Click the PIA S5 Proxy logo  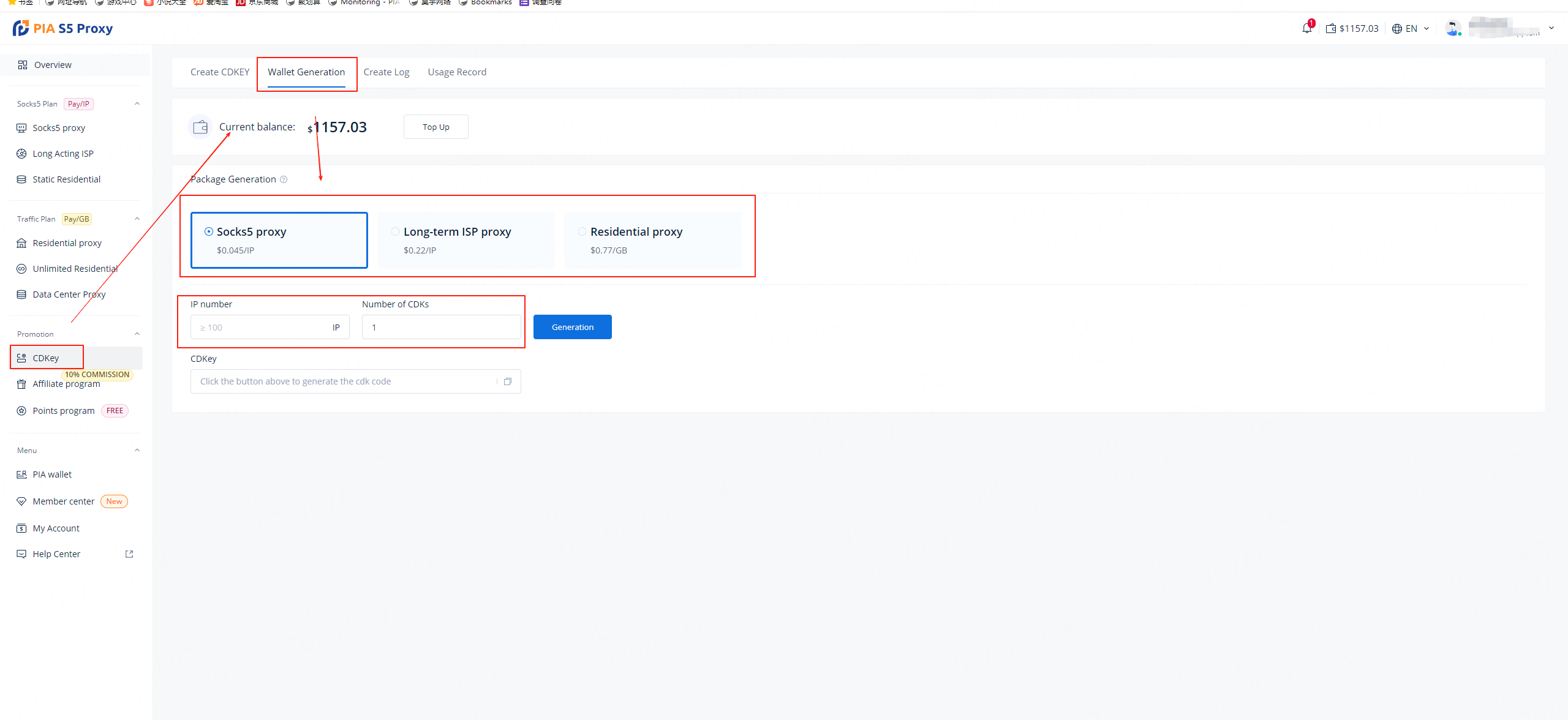coord(62,28)
